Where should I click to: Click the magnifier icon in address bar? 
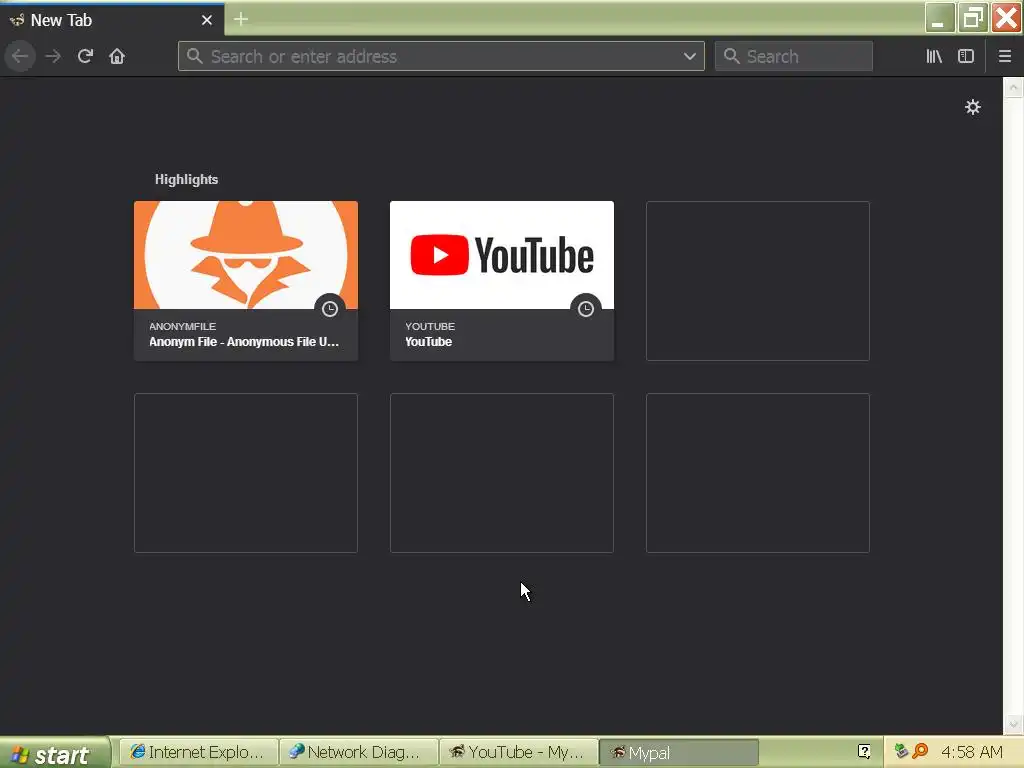(x=195, y=56)
